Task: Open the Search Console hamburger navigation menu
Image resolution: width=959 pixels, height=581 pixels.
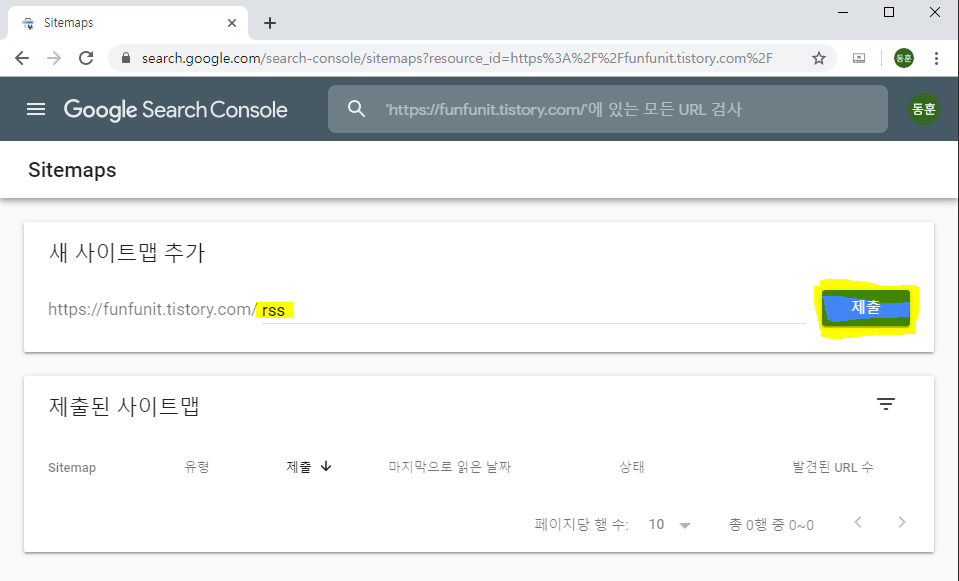Action: pos(36,109)
